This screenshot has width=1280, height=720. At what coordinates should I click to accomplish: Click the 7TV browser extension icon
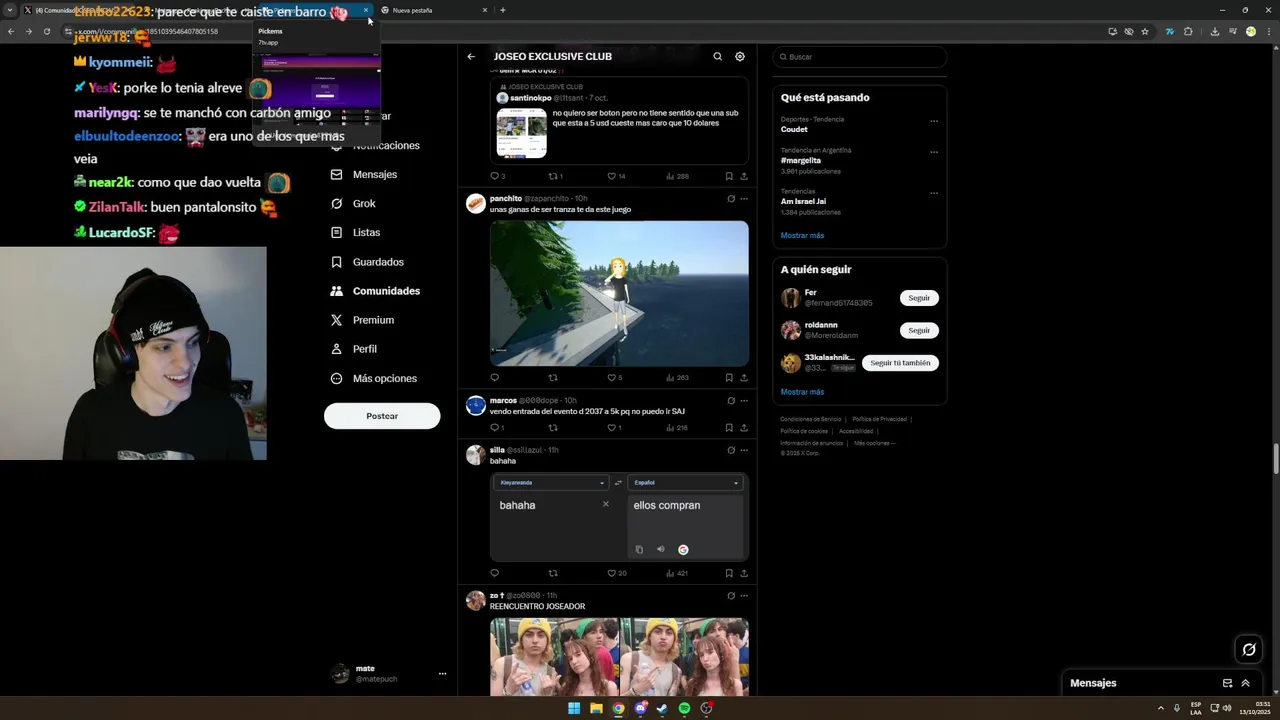pos(1169,31)
